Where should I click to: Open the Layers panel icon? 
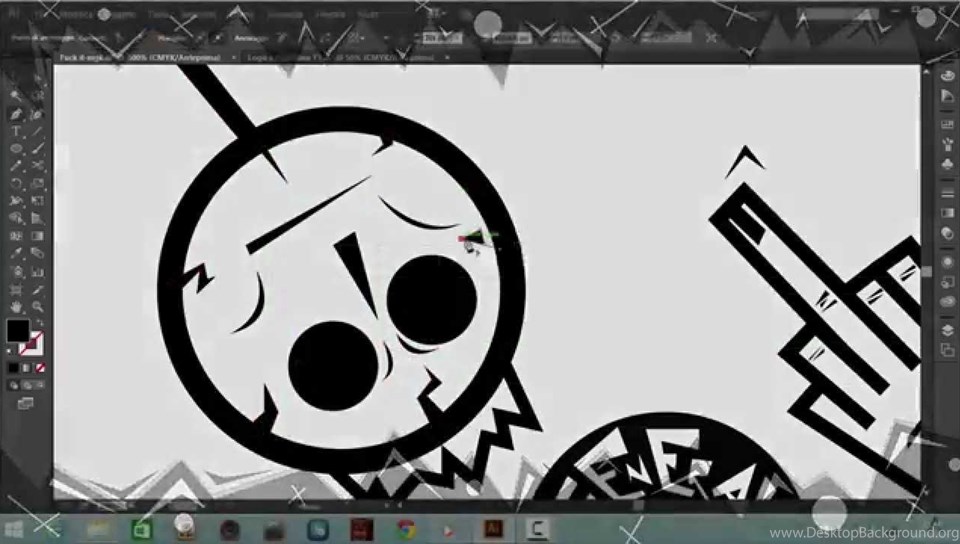click(x=947, y=330)
